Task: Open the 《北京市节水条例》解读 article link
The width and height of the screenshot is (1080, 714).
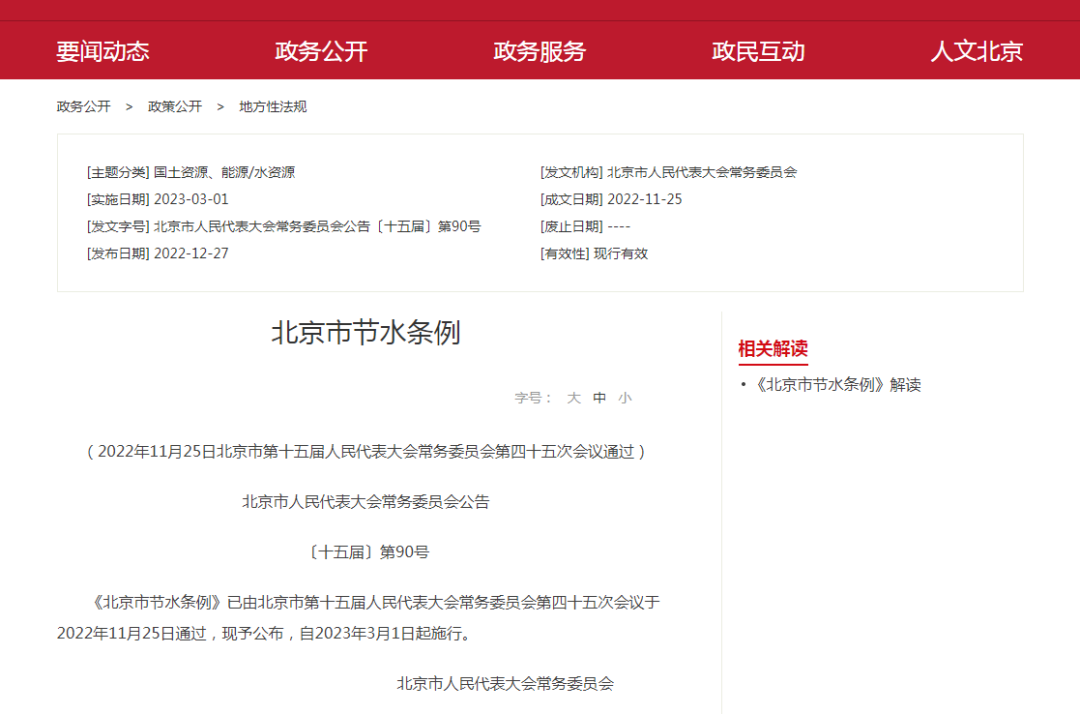Action: tap(838, 384)
